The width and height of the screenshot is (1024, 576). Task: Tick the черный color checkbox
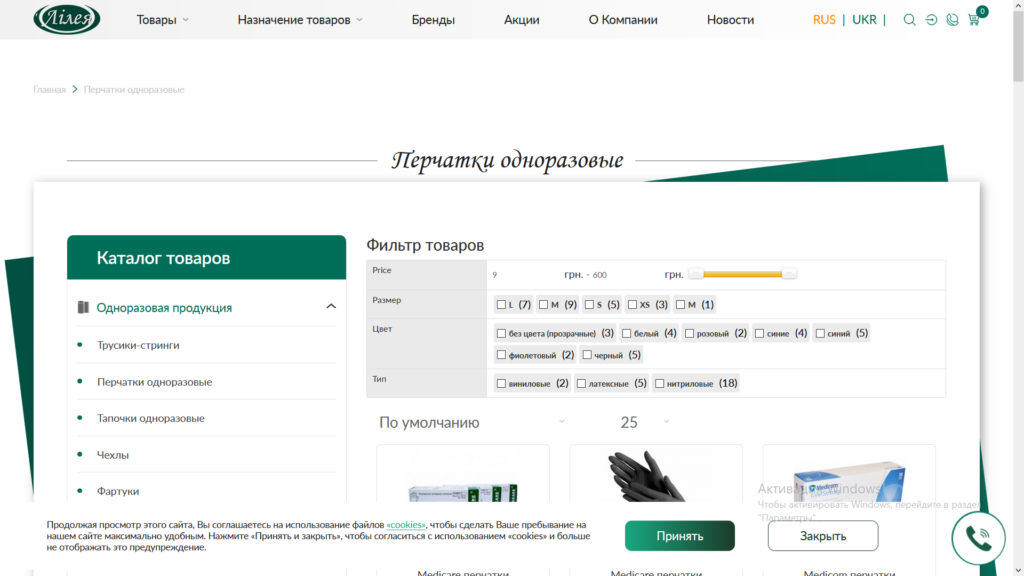point(587,355)
